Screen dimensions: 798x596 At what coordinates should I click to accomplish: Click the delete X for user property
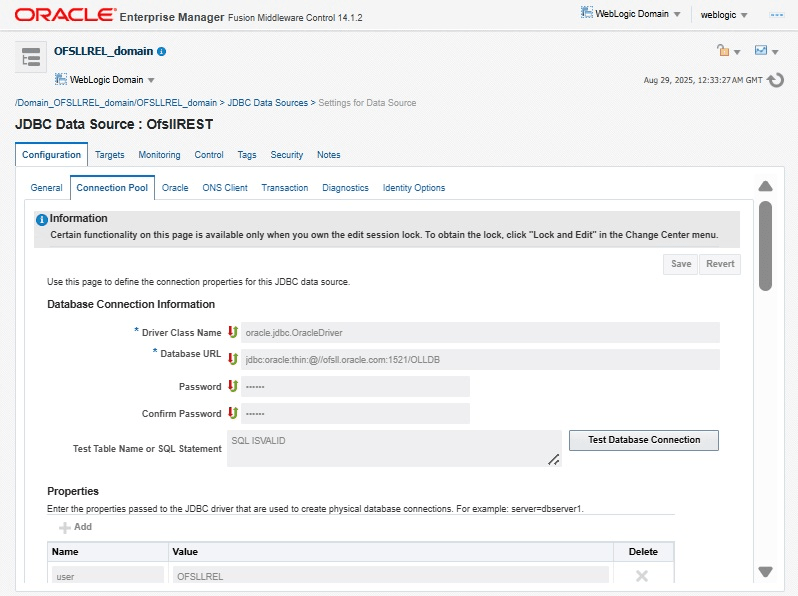(642, 576)
